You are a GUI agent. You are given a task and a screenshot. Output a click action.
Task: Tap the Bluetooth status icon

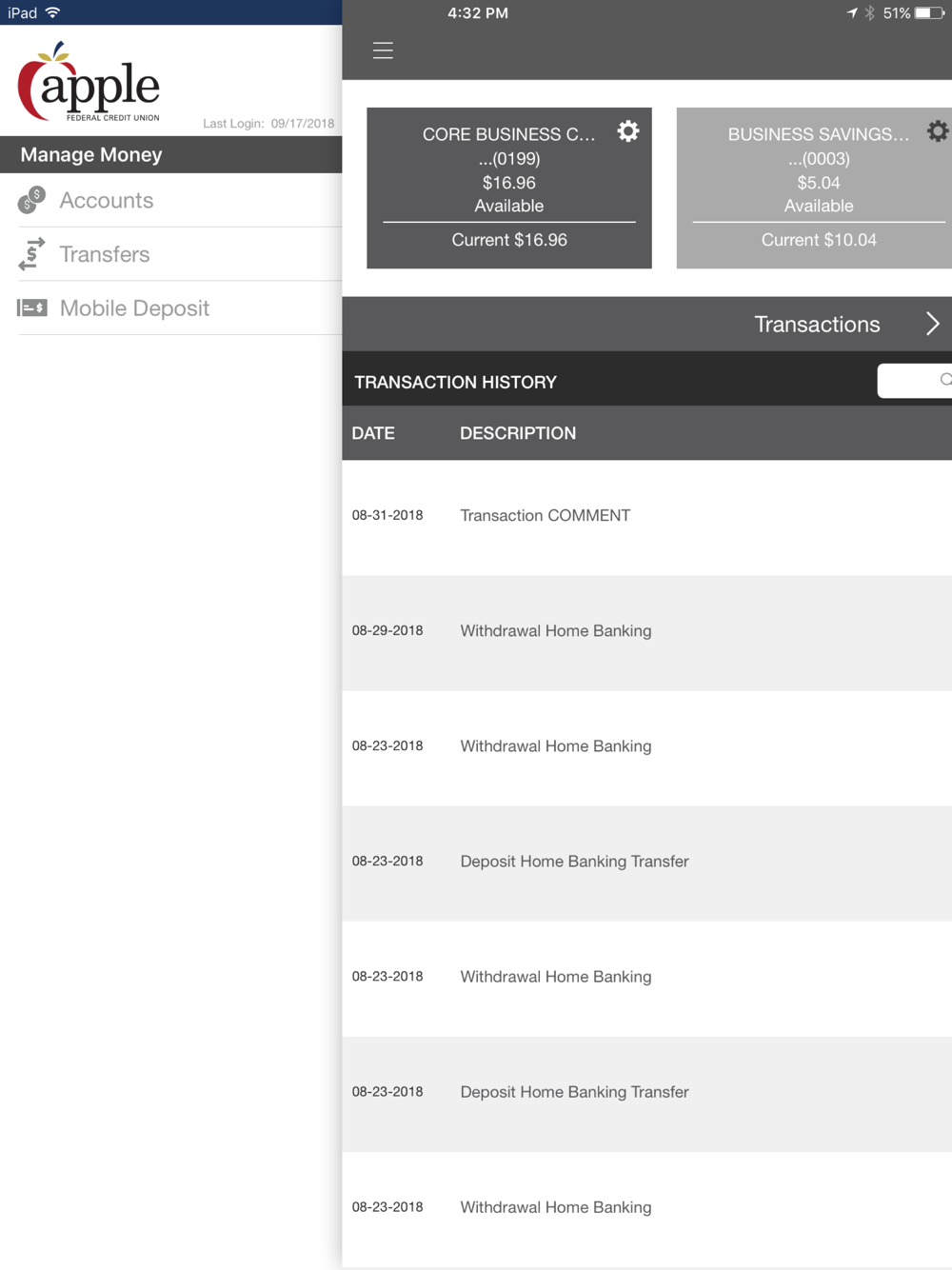point(869,13)
